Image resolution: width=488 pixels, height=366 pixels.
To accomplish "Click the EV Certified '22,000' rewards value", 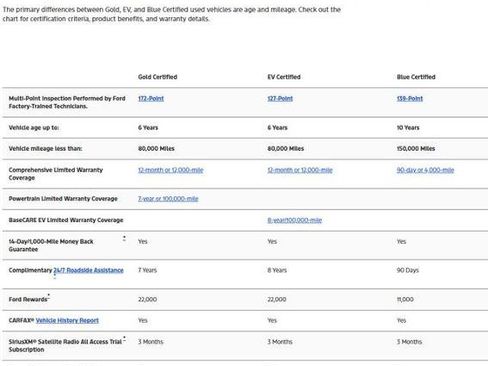I will tap(277, 299).
